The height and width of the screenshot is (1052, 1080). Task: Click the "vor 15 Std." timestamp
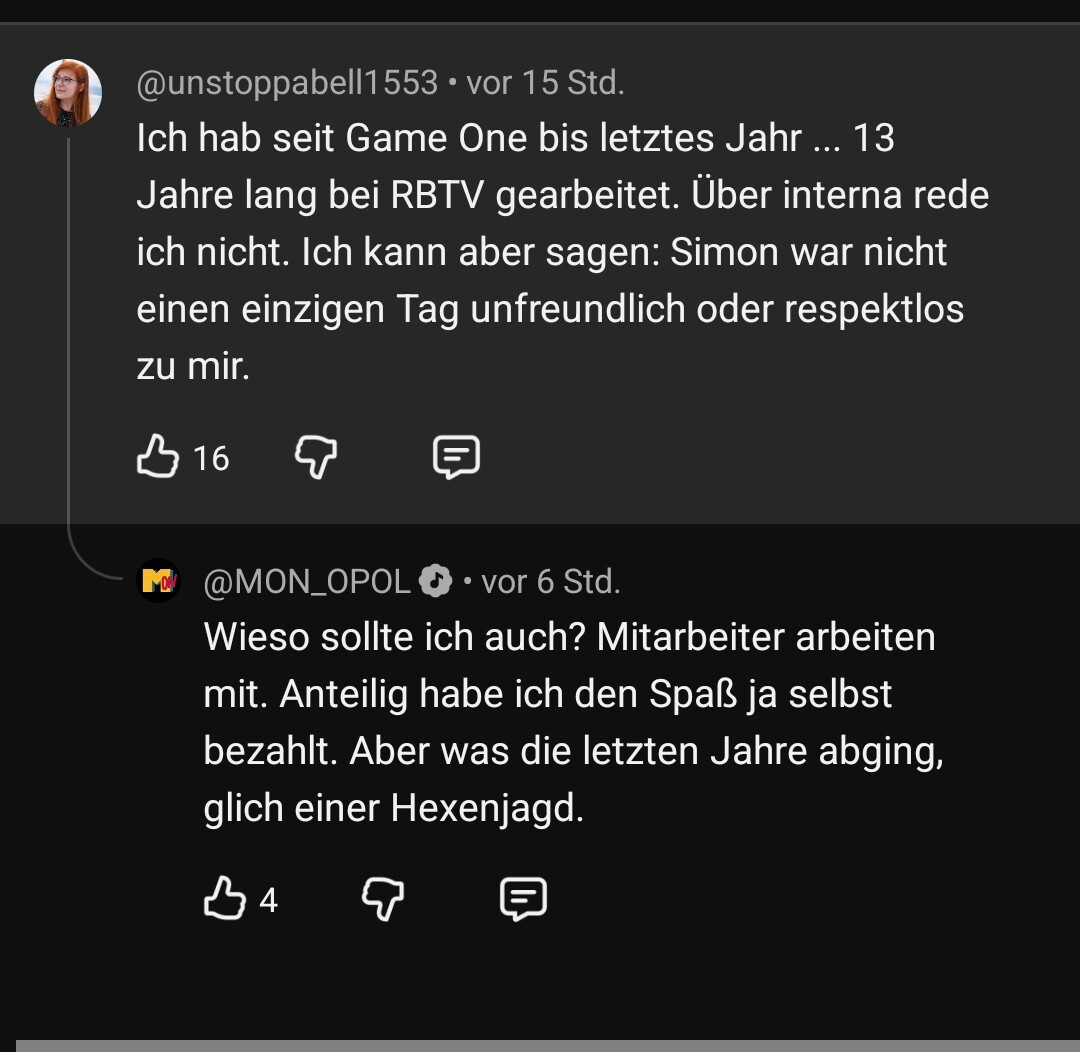click(546, 83)
